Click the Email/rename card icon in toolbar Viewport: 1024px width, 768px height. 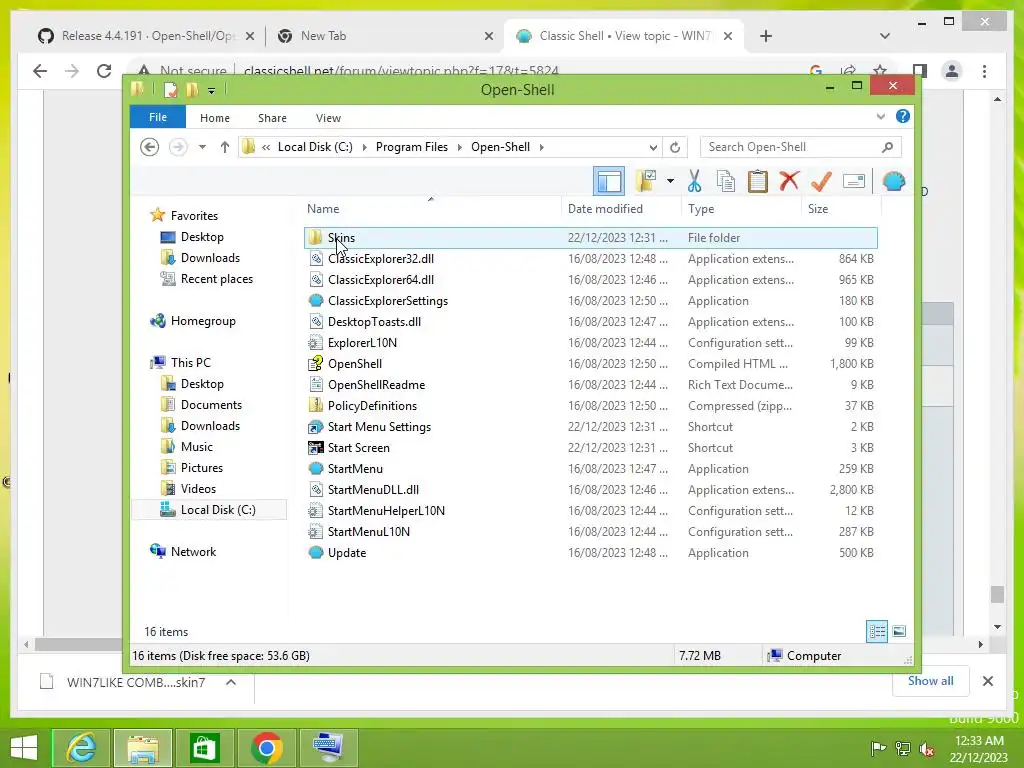tap(854, 181)
